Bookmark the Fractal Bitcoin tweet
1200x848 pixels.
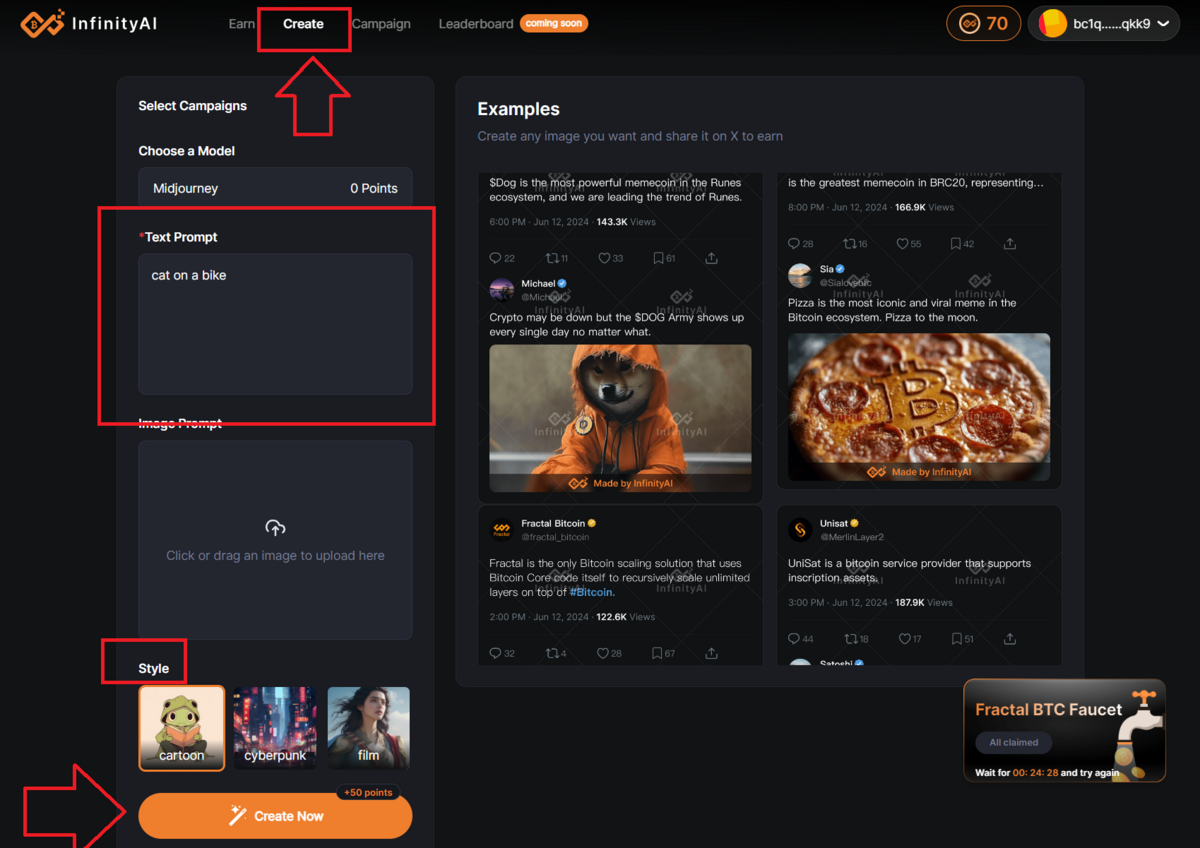tap(657, 653)
